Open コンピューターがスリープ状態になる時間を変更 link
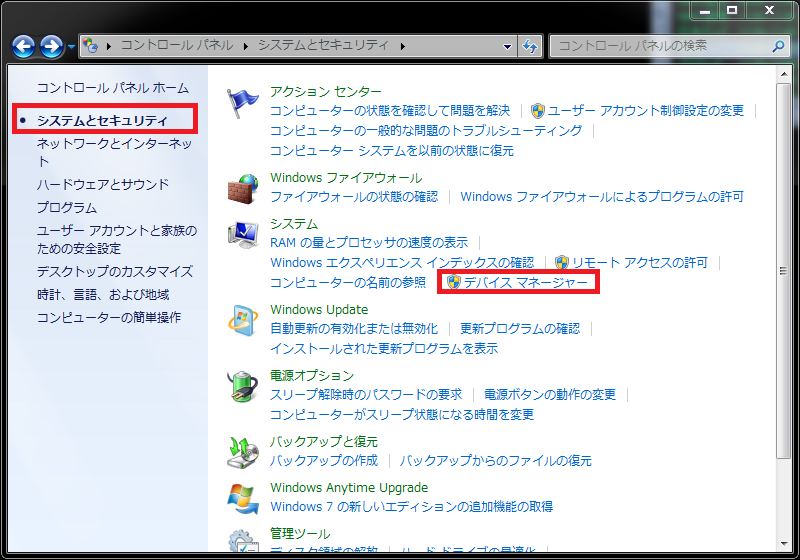The image size is (800, 560). 402,414
